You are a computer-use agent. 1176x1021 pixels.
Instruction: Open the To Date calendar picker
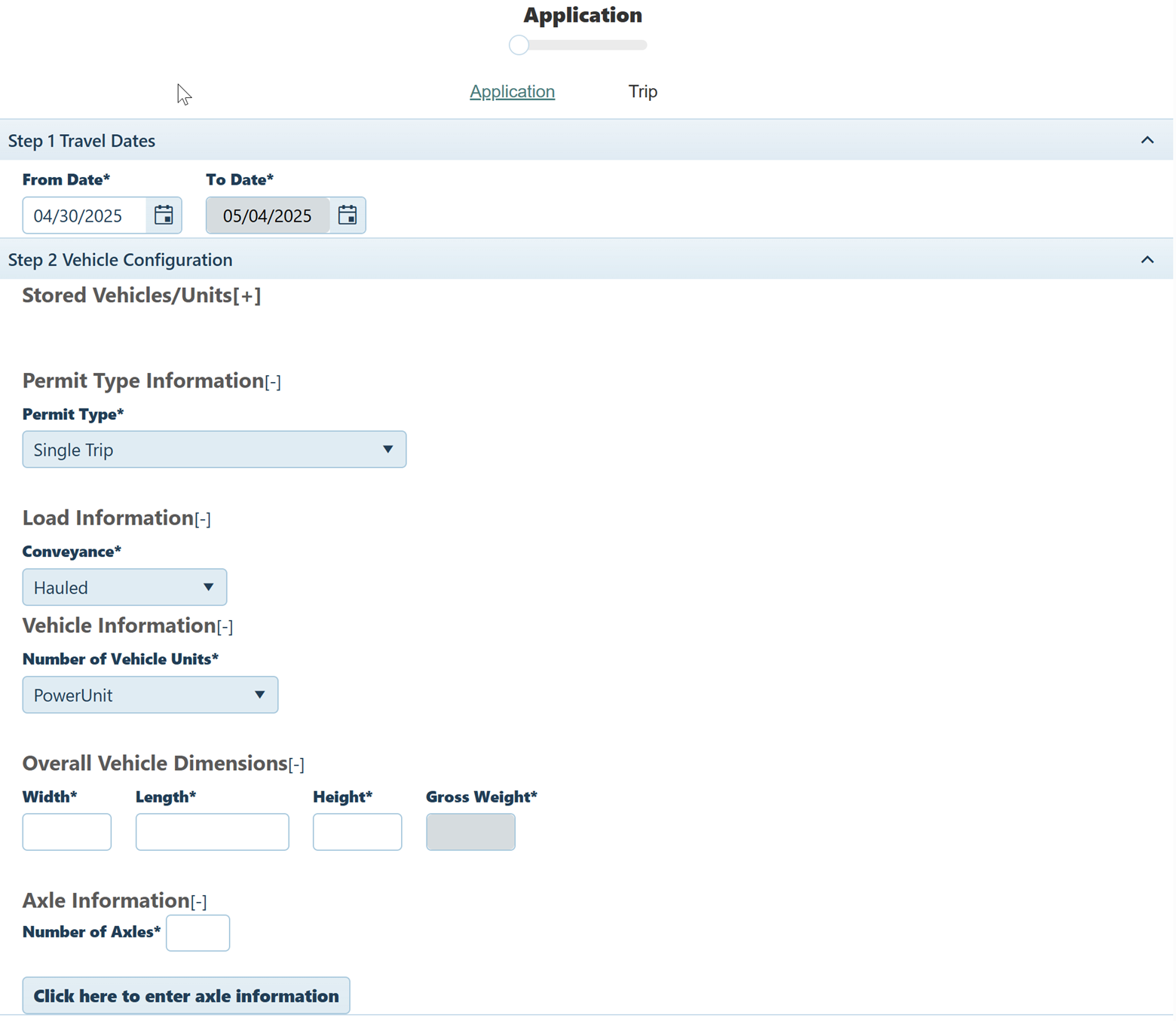point(348,216)
